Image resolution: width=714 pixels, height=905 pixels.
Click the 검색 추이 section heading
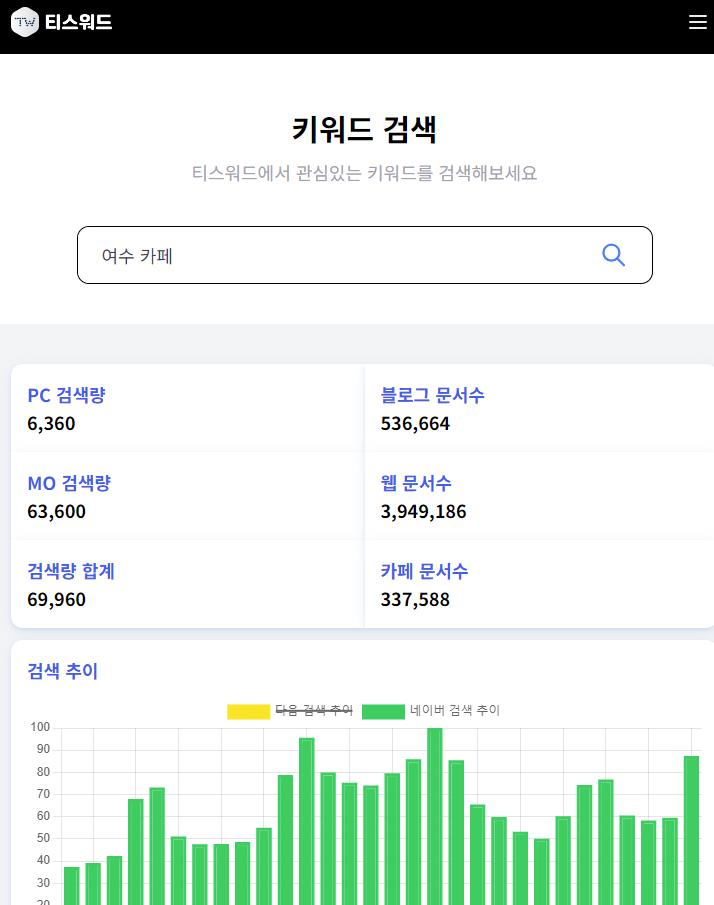point(62,671)
